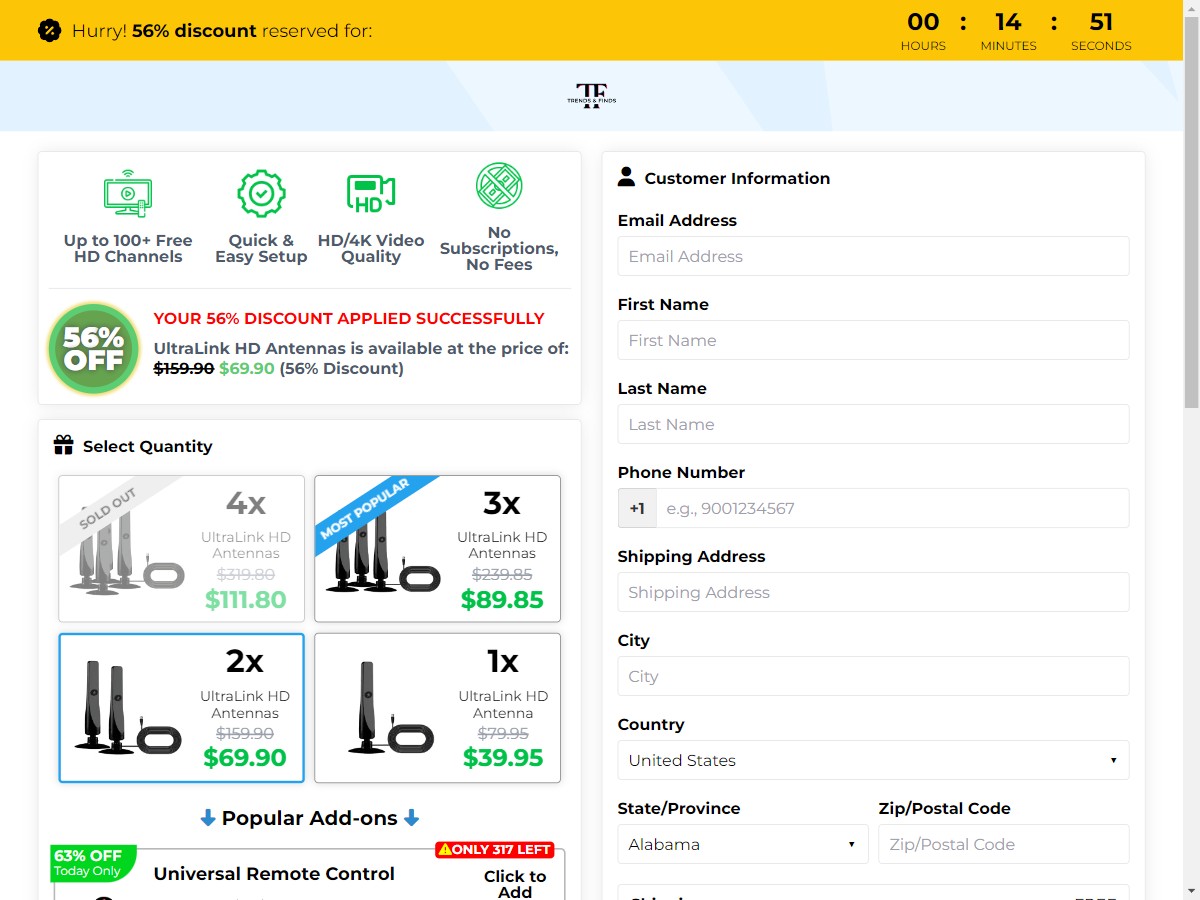
Task: Click the Only 317 Left badge
Action: [494, 850]
